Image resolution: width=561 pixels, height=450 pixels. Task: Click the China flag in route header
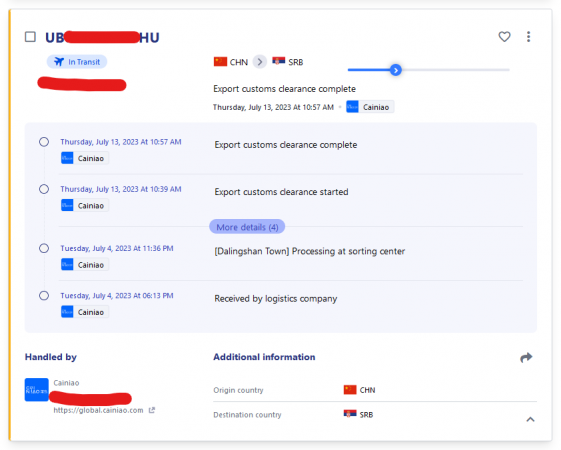pos(220,62)
